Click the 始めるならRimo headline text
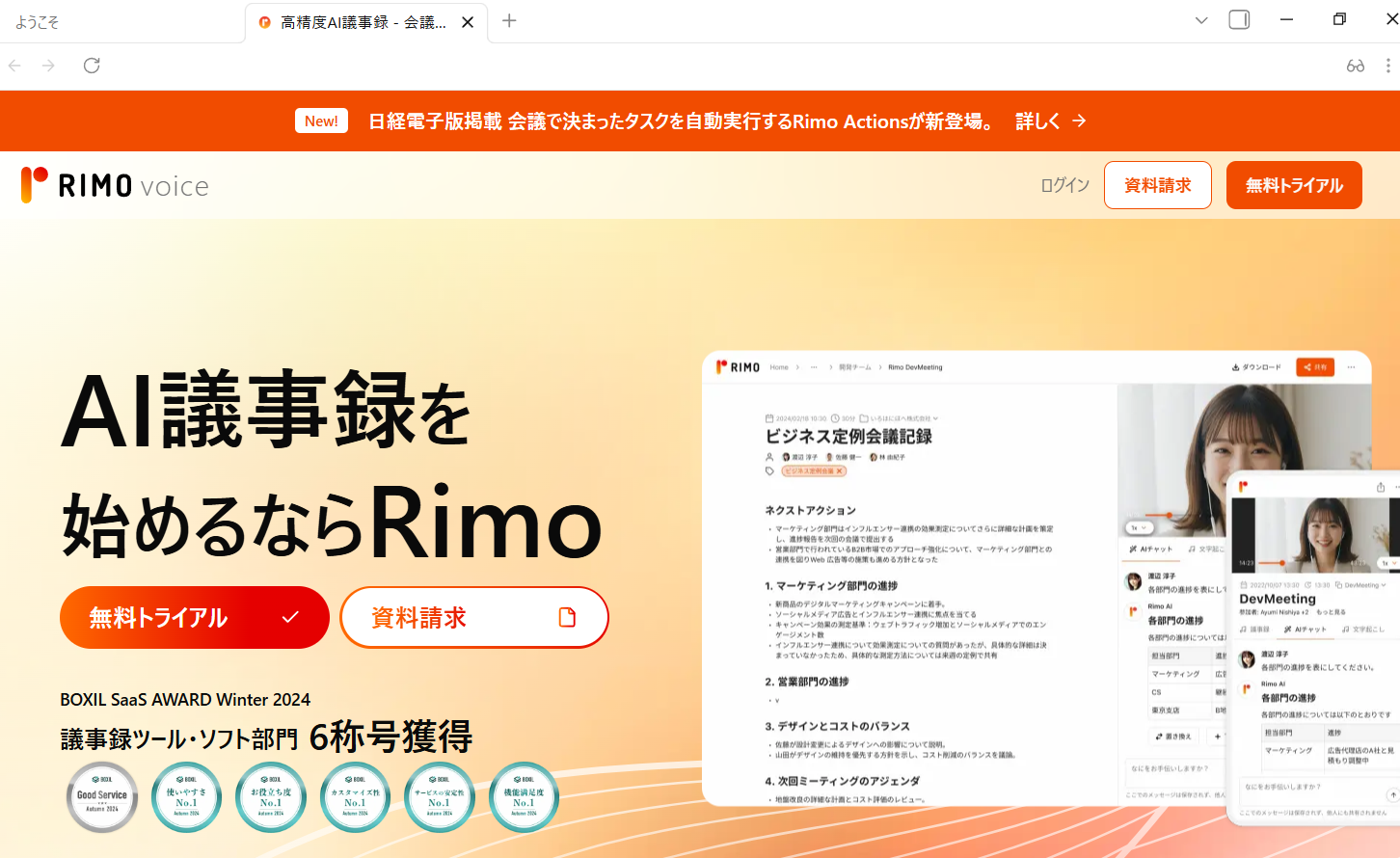 [333, 522]
